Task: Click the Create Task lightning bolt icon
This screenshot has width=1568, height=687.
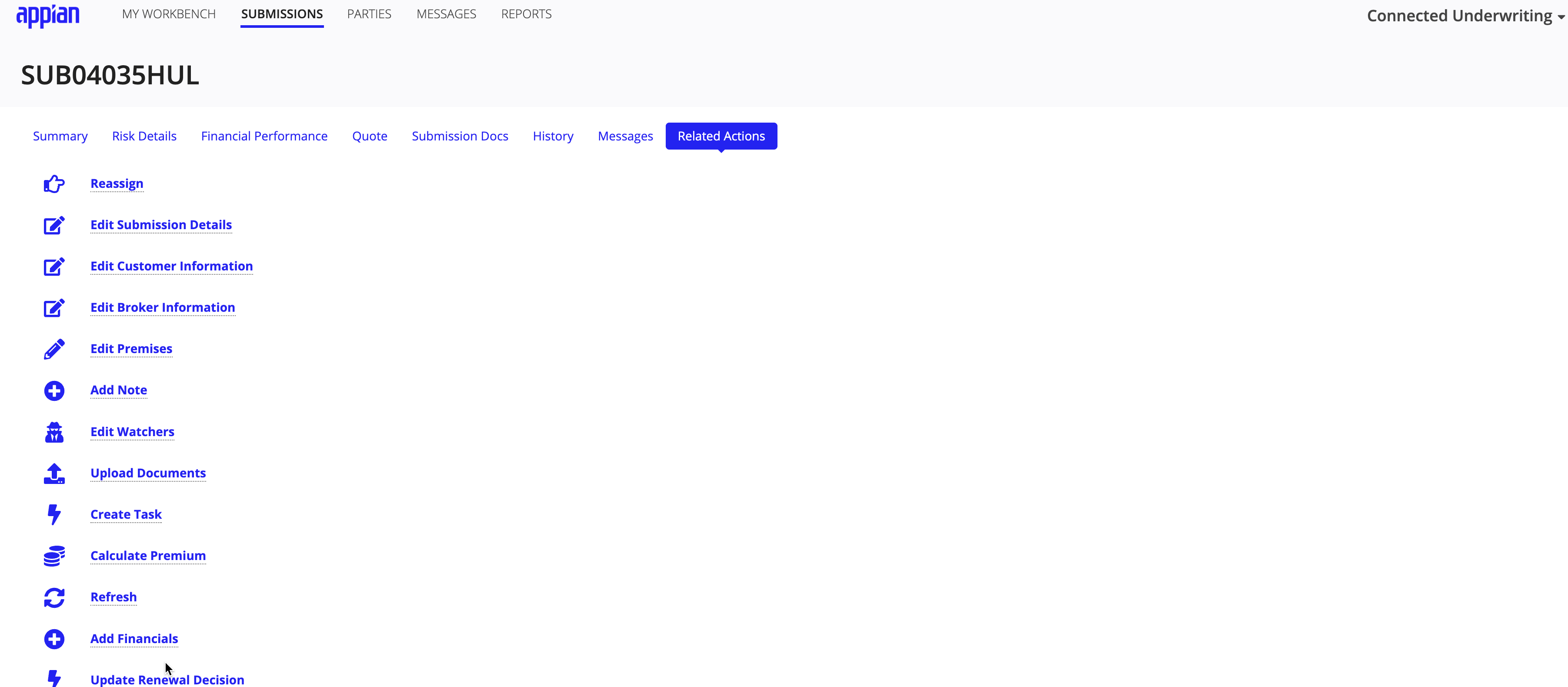Action: point(54,515)
